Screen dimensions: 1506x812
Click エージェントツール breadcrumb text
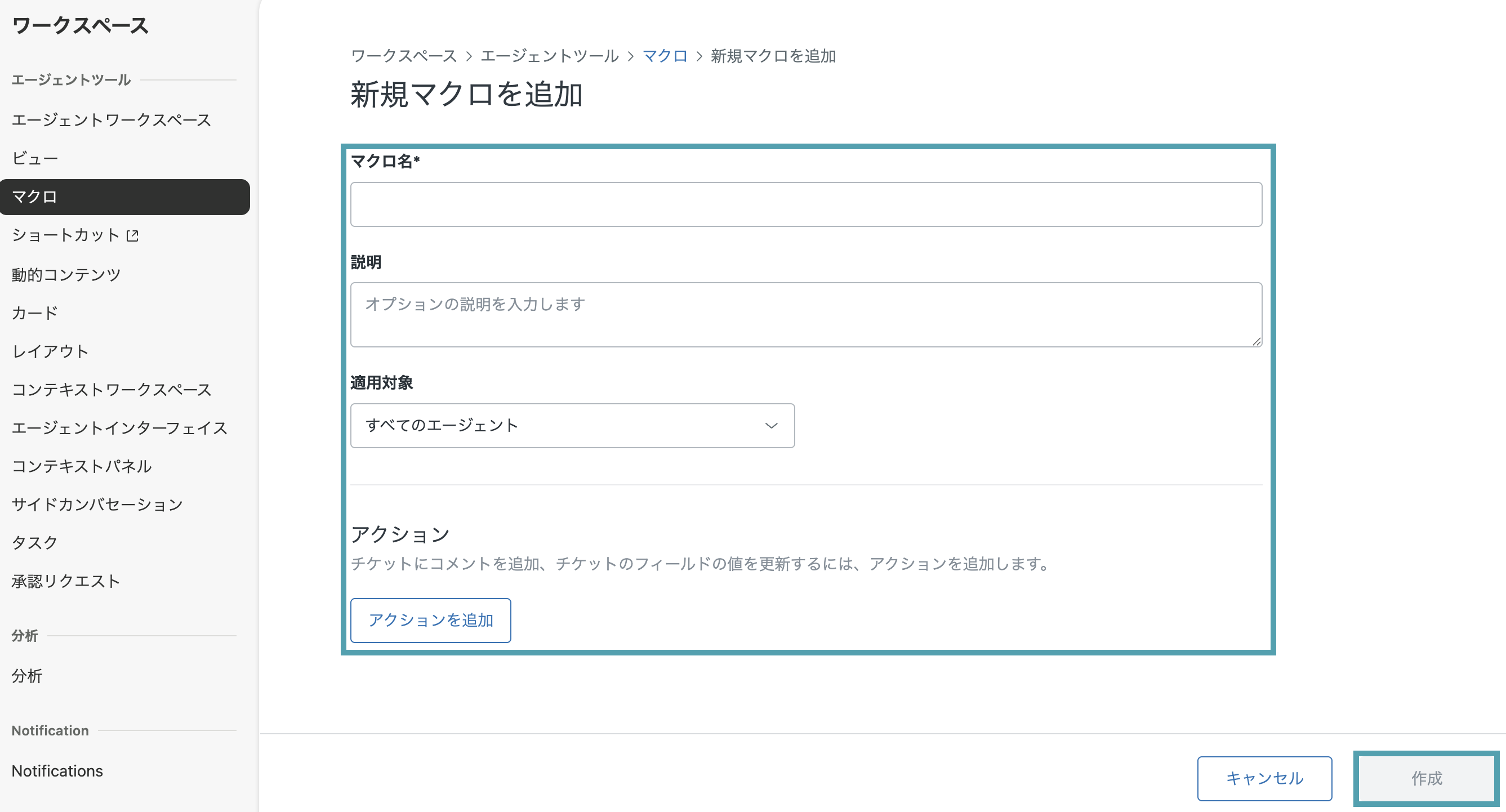pos(550,56)
